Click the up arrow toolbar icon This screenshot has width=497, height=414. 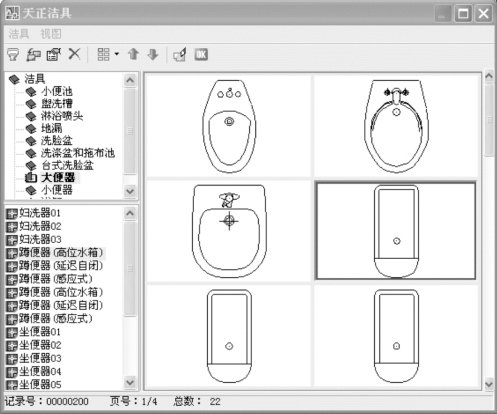coord(133,54)
